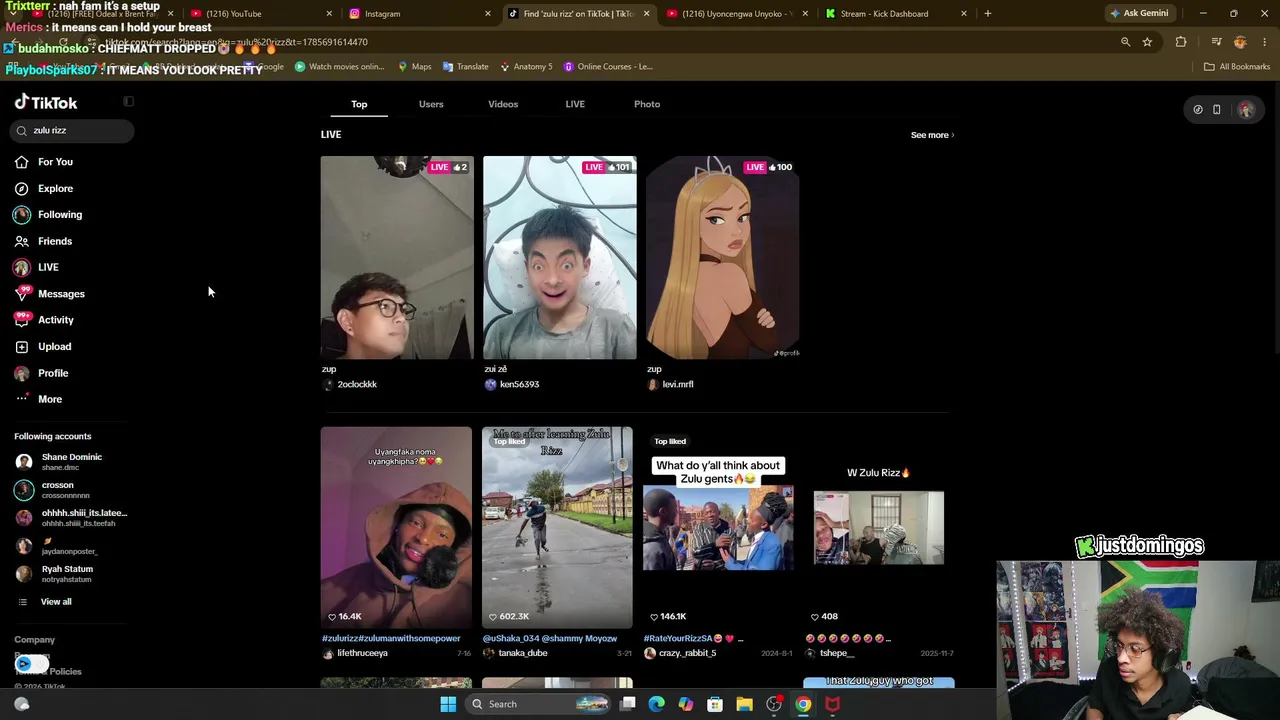Play the 'Me after learning Zulu Rizz' video
Viewport: 1280px width, 720px height.
tap(557, 527)
